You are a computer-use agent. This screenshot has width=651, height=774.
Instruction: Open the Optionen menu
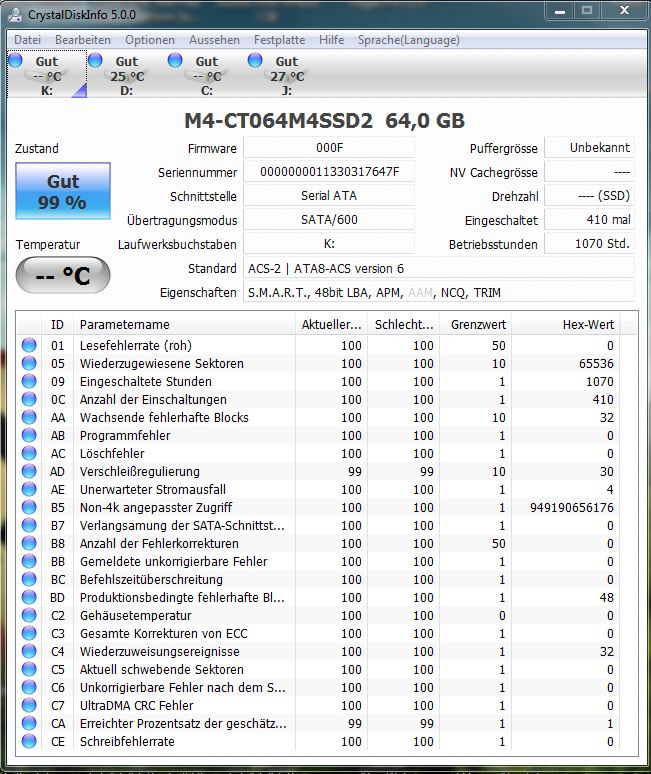150,40
